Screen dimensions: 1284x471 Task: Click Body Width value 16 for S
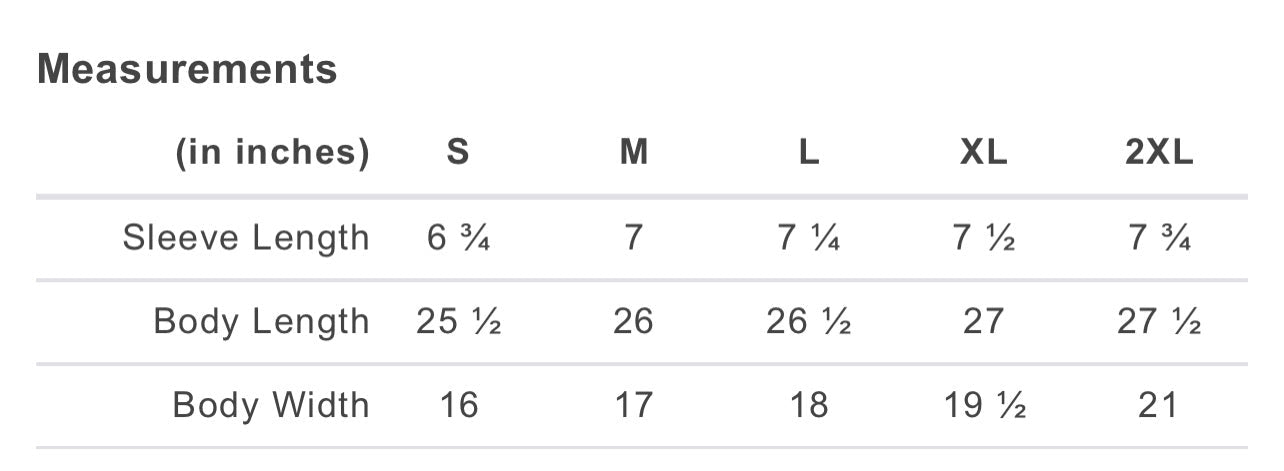pos(458,405)
